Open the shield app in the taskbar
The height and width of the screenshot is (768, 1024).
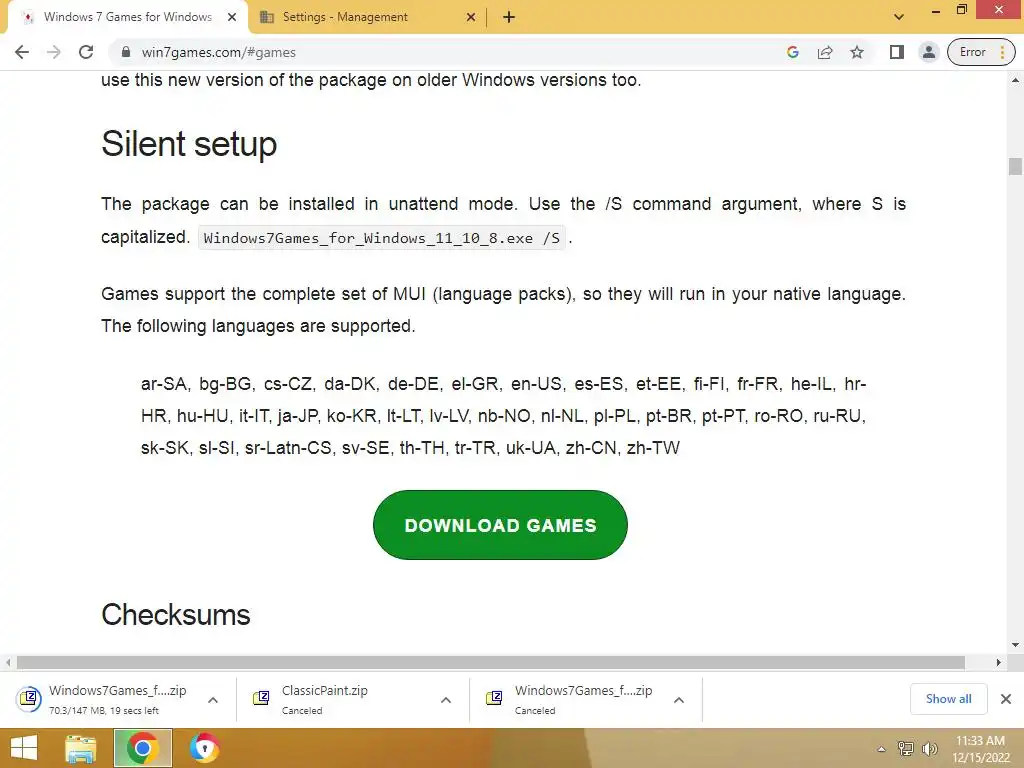point(204,748)
